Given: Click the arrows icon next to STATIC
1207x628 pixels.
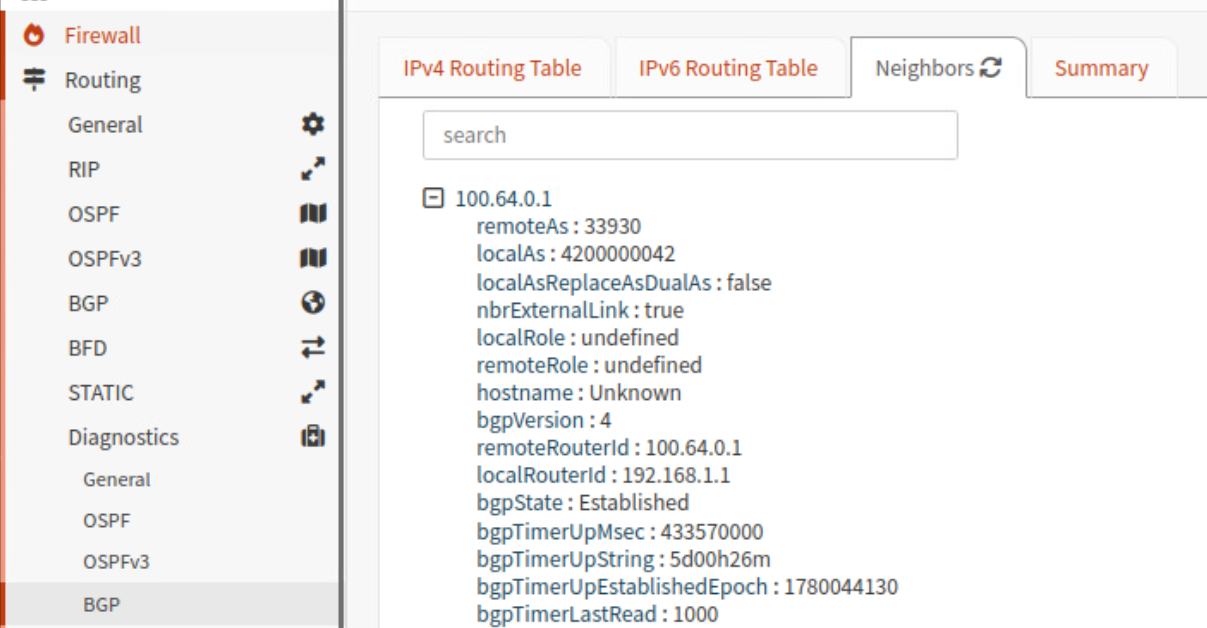Looking at the screenshot, I should pos(313,392).
